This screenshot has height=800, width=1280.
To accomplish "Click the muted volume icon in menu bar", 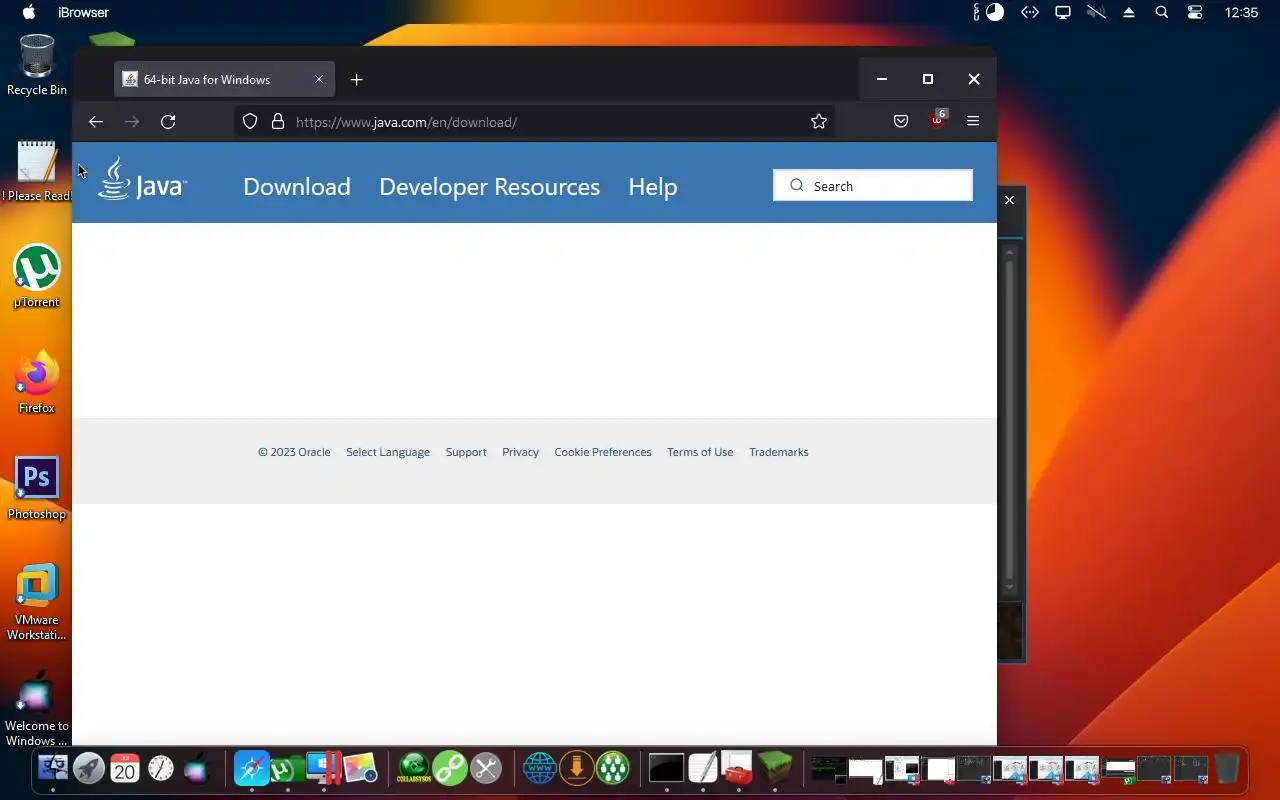I will tap(1096, 12).
